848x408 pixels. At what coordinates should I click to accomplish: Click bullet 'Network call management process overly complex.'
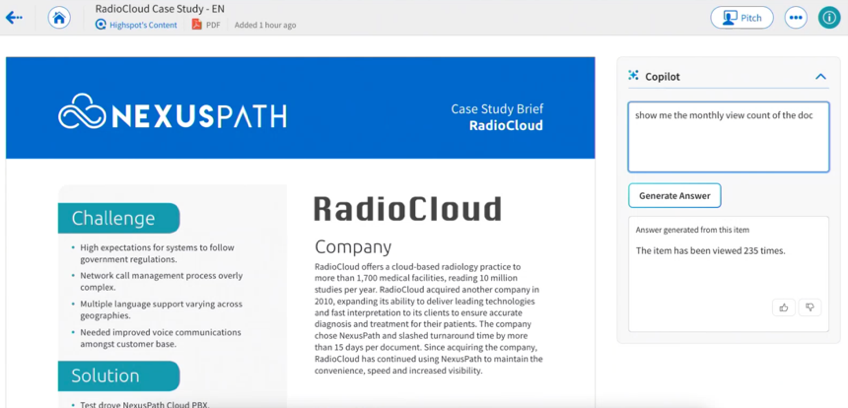pyautogui.click(x=161, y=281)
